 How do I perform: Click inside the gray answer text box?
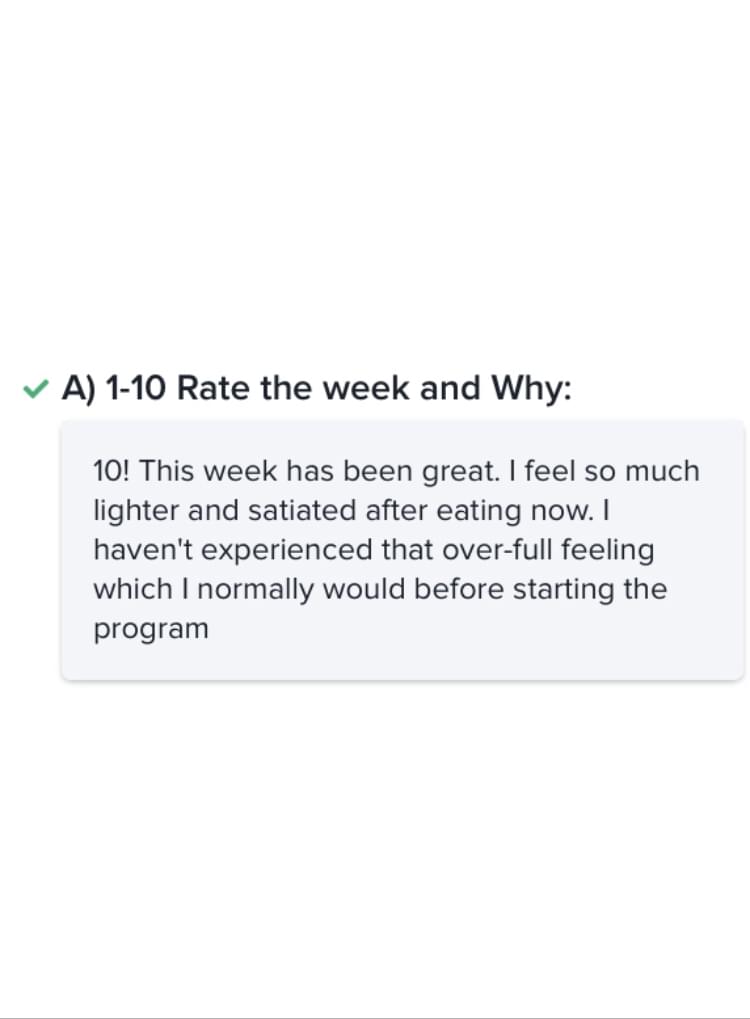(402, 550)
